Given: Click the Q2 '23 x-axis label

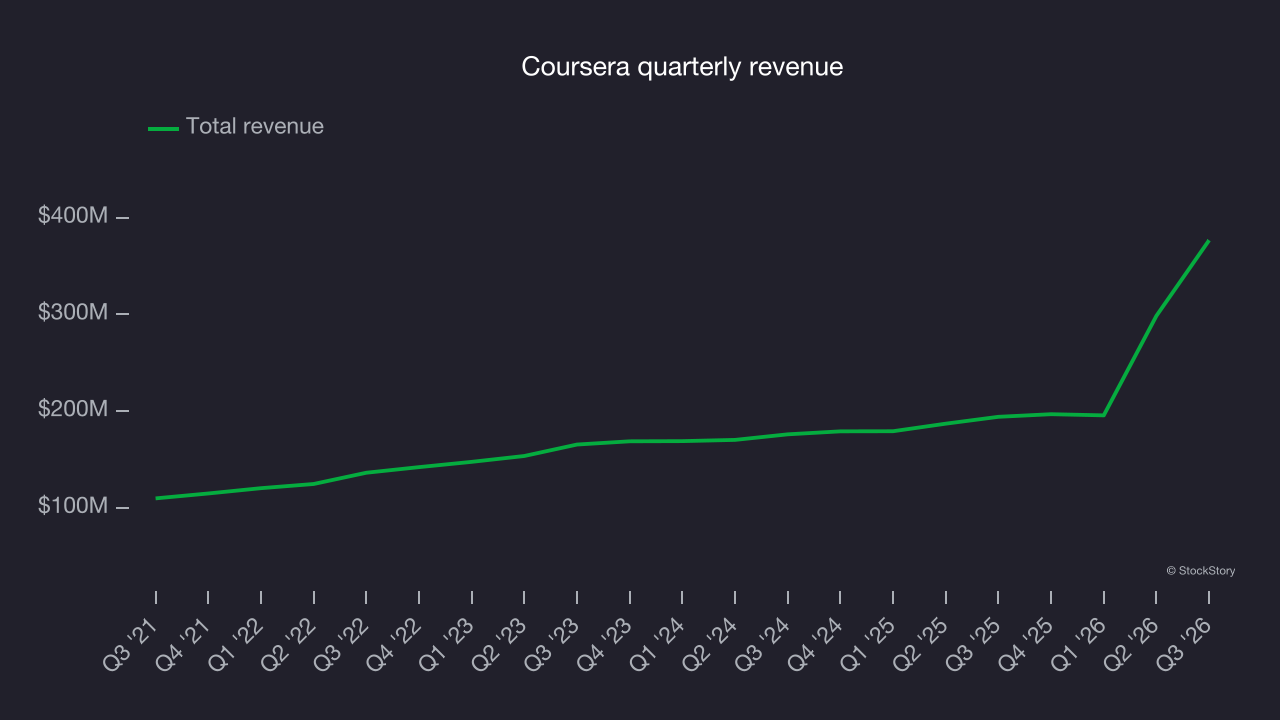Looking at the screenshot, I should 500,643.
